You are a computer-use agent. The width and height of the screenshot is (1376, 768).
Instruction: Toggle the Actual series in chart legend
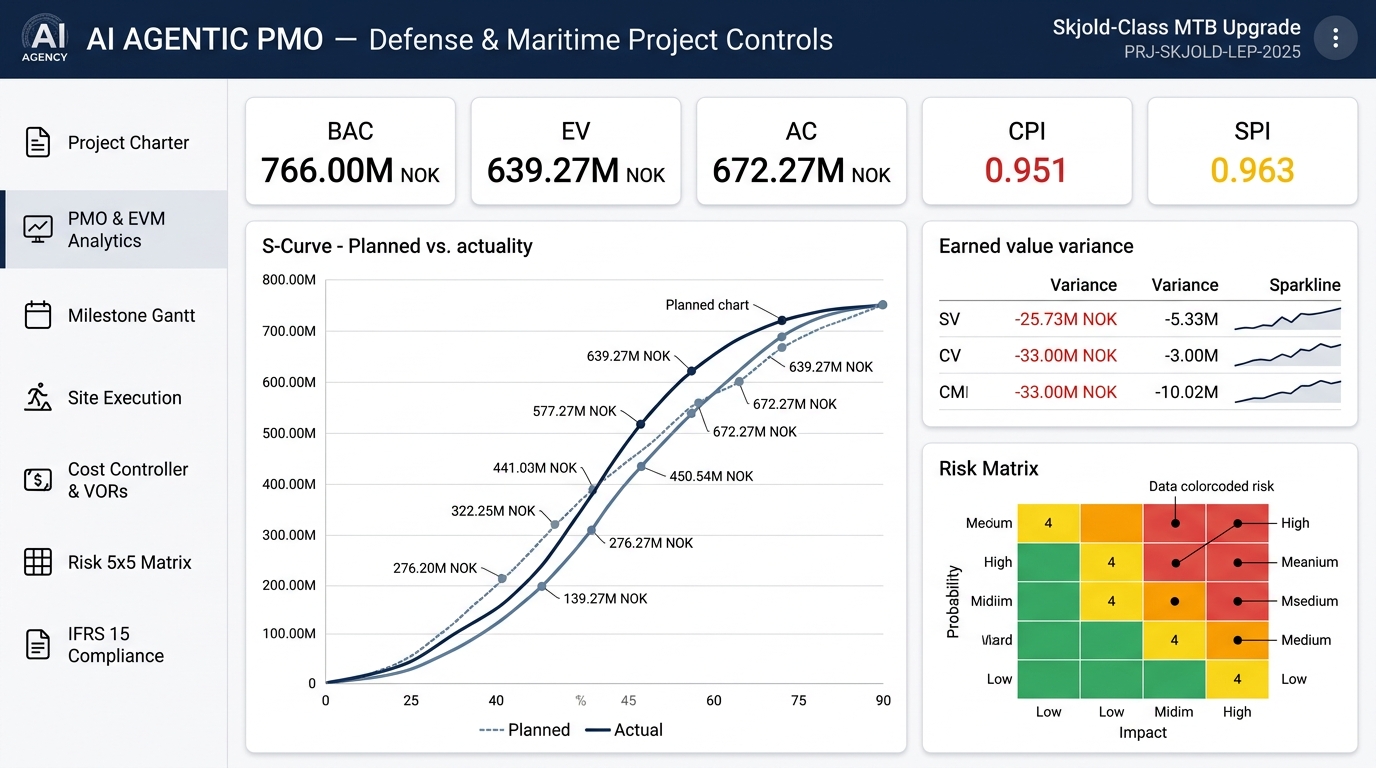624,730
